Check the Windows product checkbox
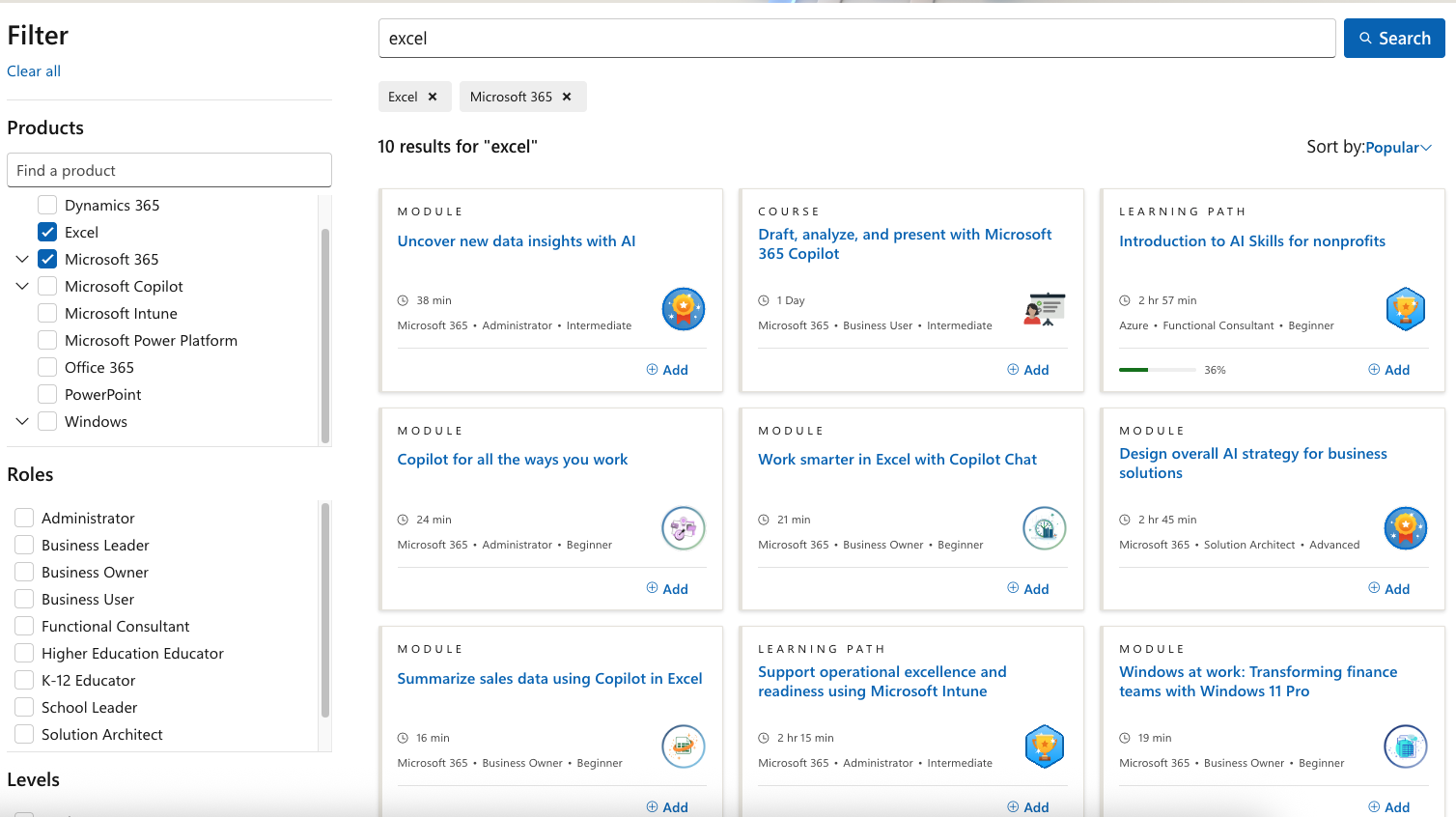Viewport: 1456px width, 817px height. pyautogui.click(x=47, y=421)
